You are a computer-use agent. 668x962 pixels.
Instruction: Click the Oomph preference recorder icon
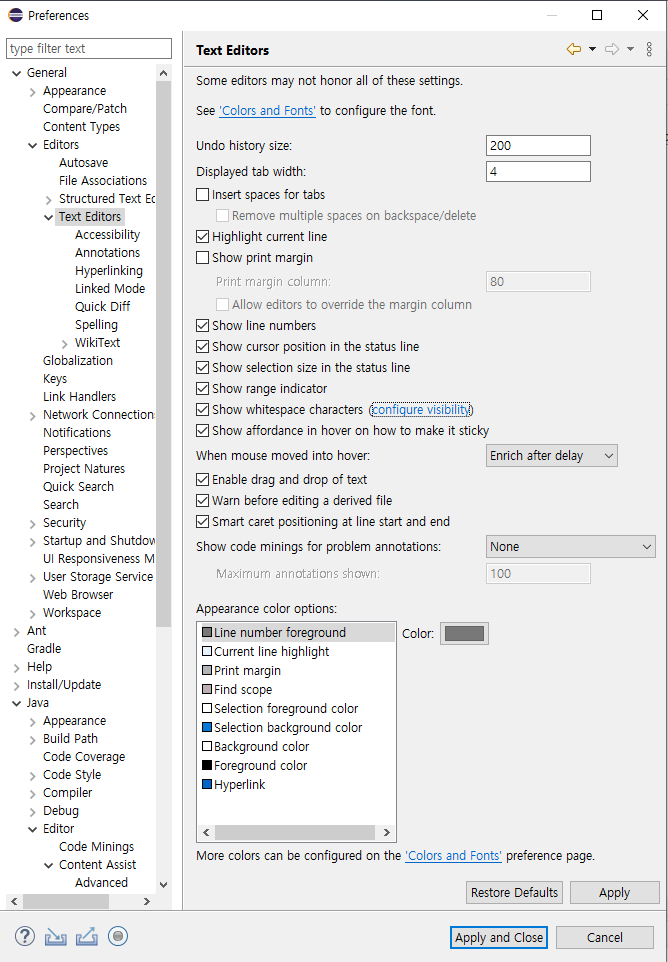tap(118, 936)
